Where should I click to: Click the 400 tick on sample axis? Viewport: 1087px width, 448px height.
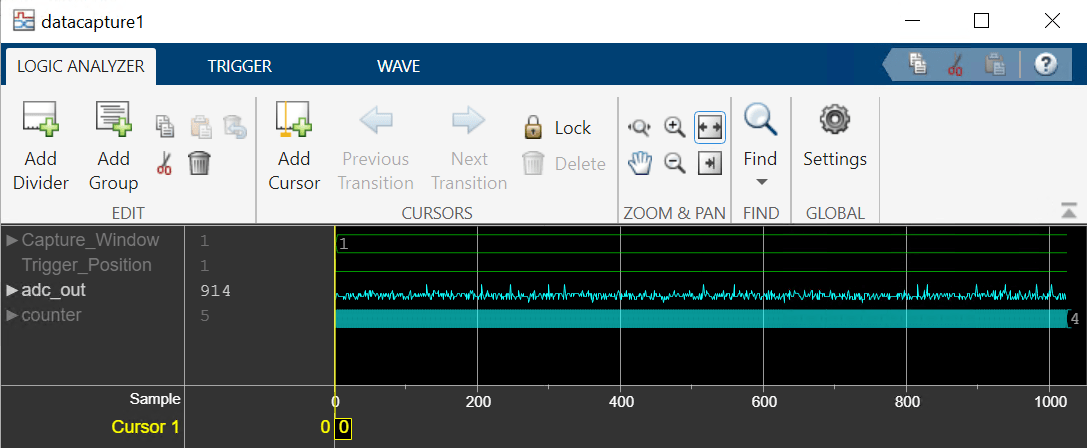coord(620,401)
